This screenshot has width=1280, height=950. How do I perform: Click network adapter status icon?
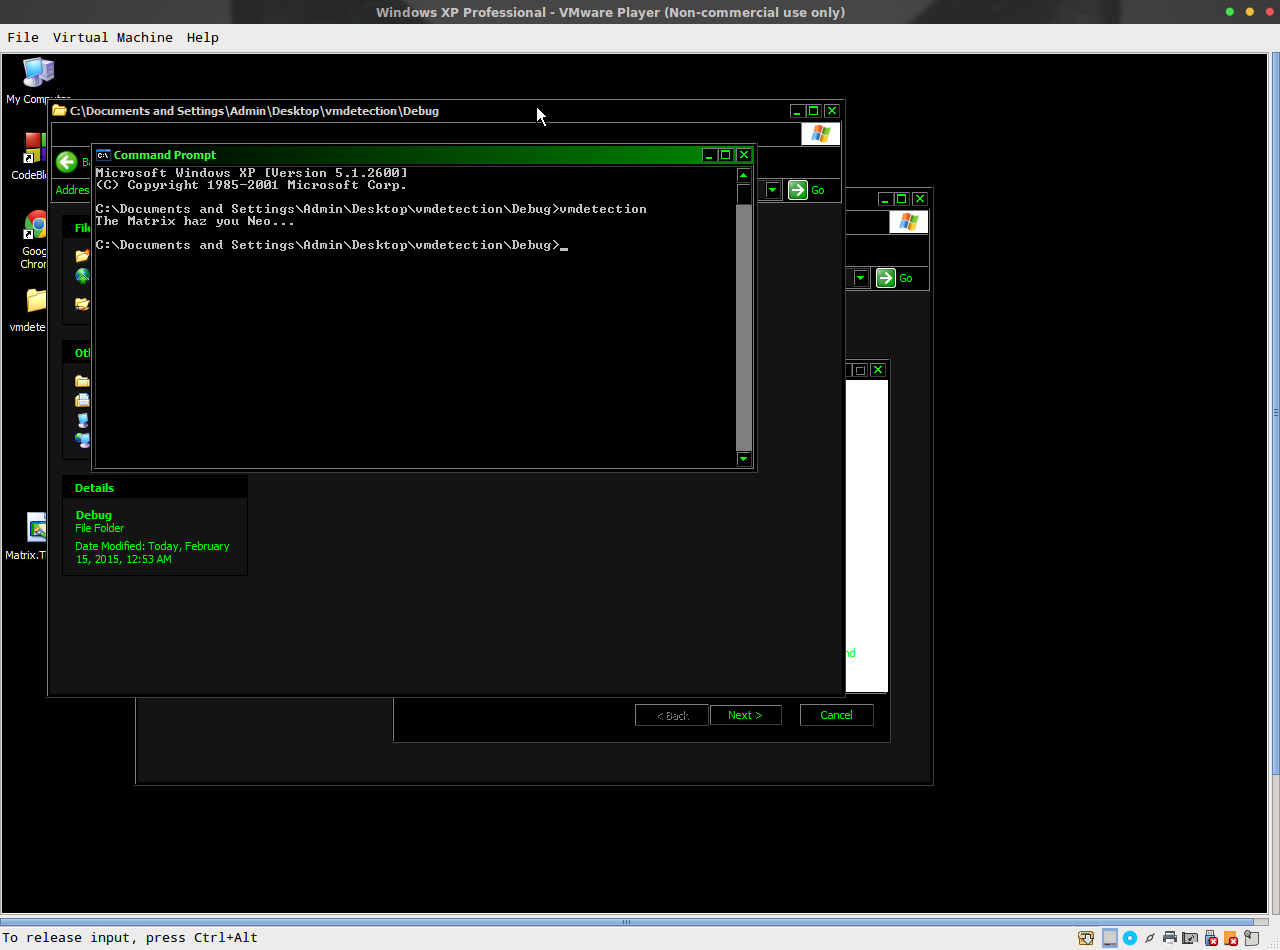1150,938
